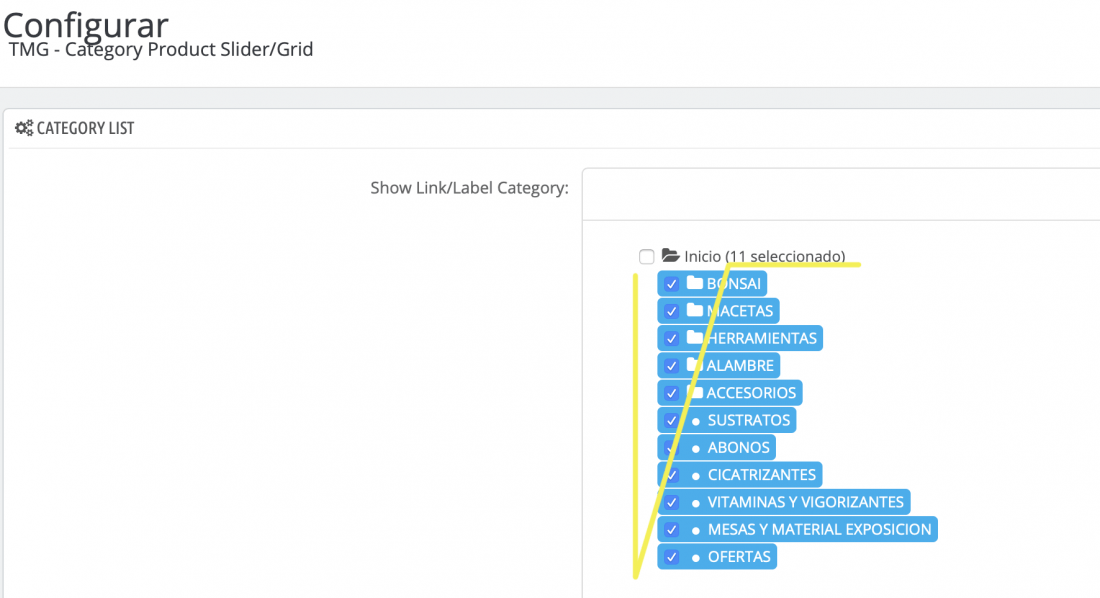Untick the VITAMINAS Y VIGORIZANTES checkbox

[x=671, y=502]
